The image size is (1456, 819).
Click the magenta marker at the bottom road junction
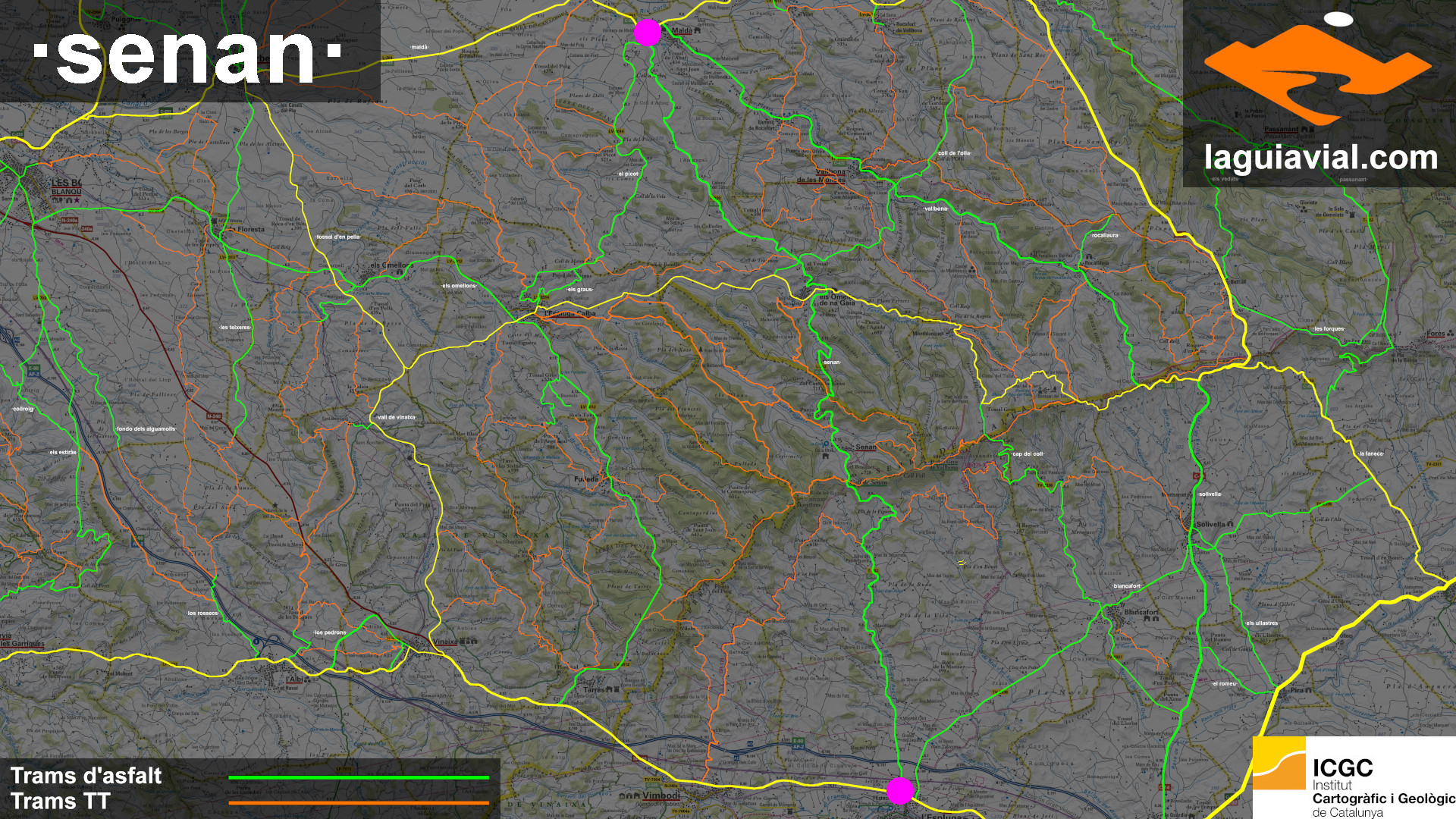click(900, 790)
